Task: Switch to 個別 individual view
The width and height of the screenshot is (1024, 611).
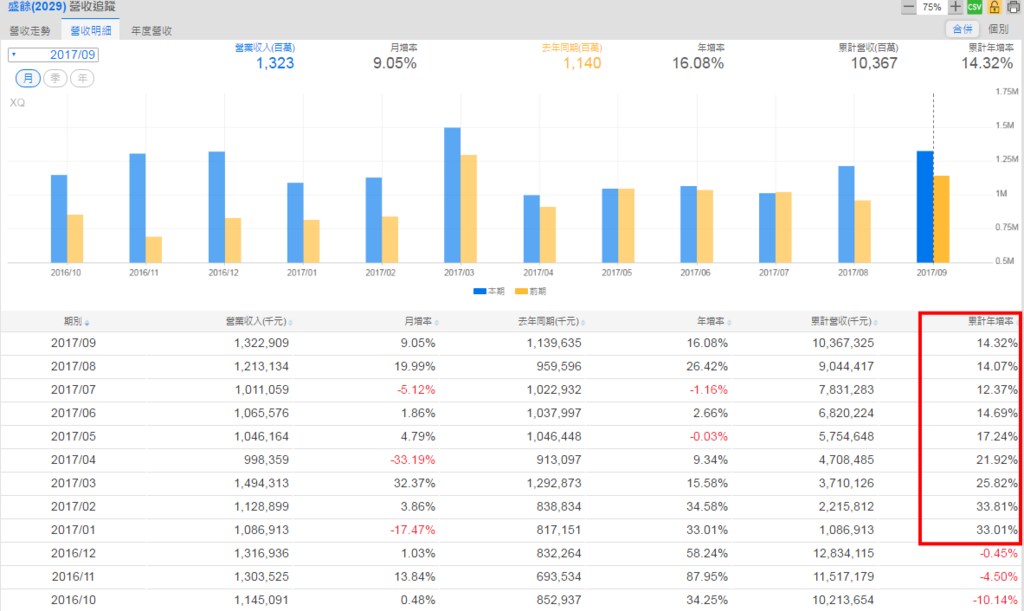Action: point(999,29)
